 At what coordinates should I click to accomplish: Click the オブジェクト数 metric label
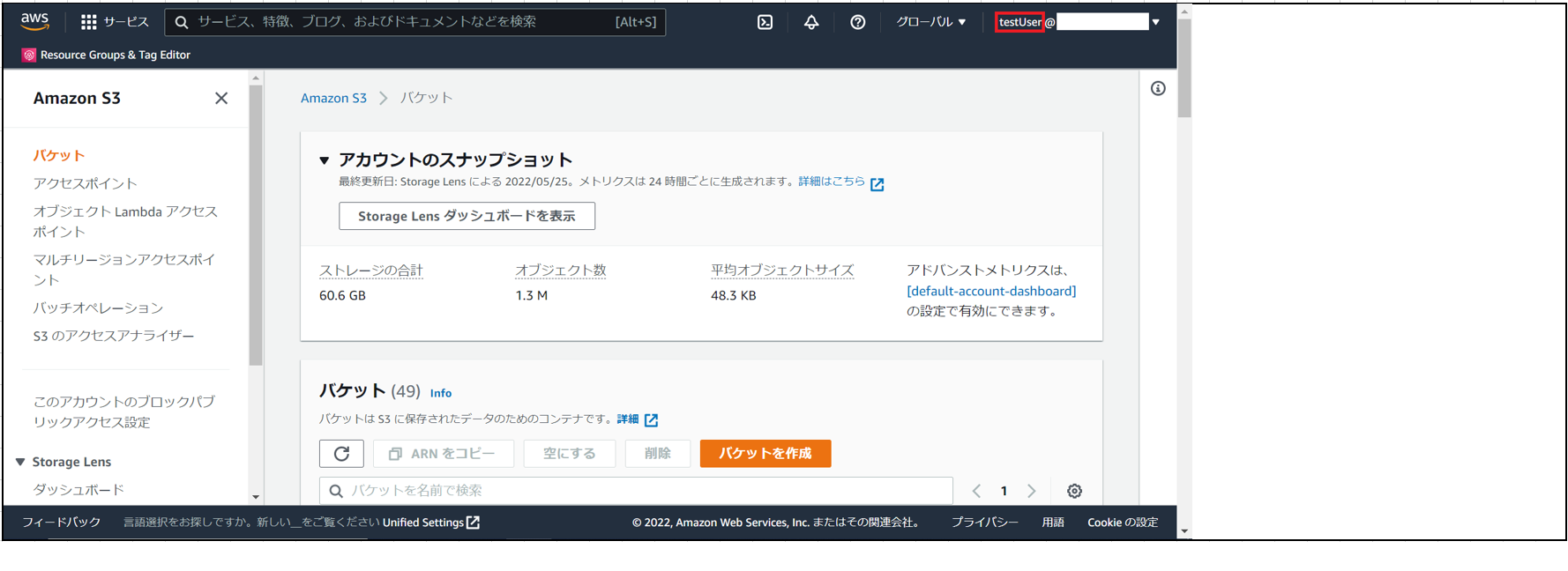[x=561, y=271]
